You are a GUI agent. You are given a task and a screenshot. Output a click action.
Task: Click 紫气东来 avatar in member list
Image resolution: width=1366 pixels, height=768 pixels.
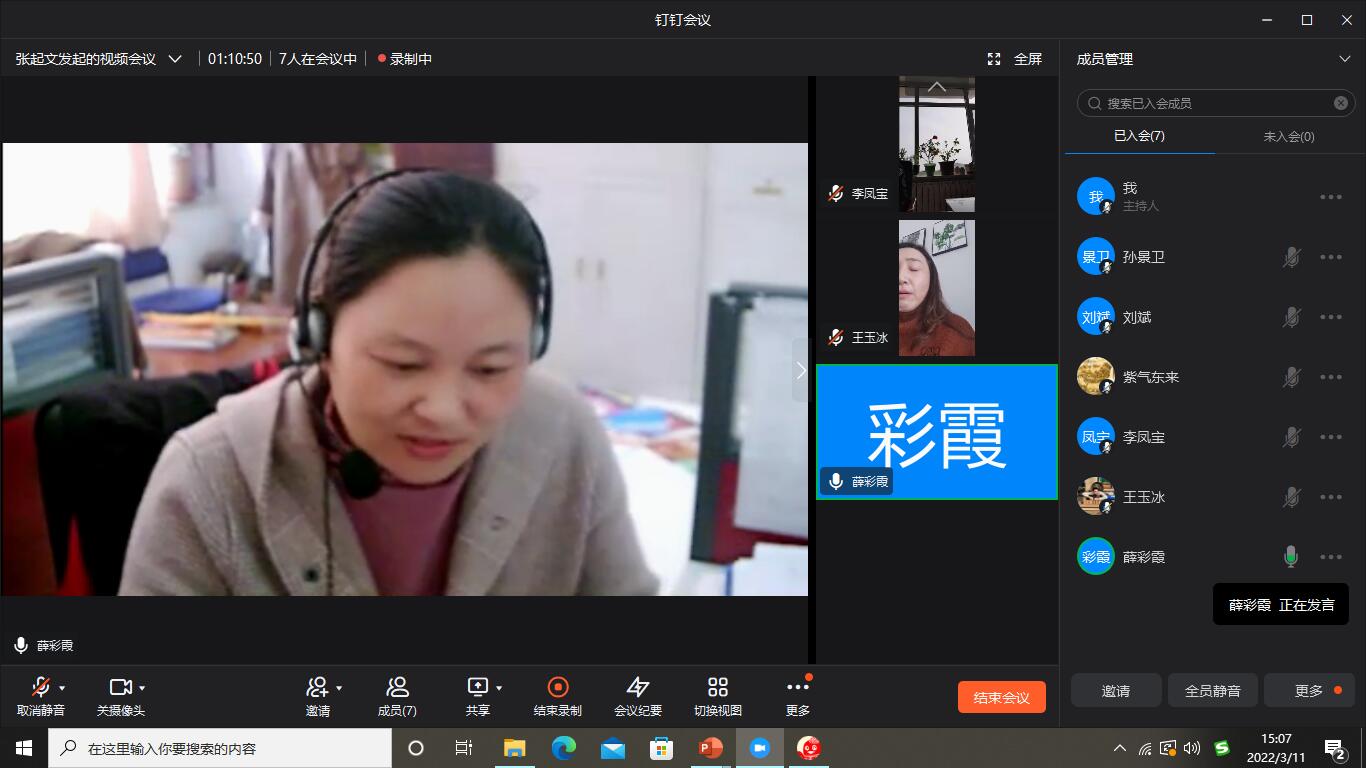1096,376
